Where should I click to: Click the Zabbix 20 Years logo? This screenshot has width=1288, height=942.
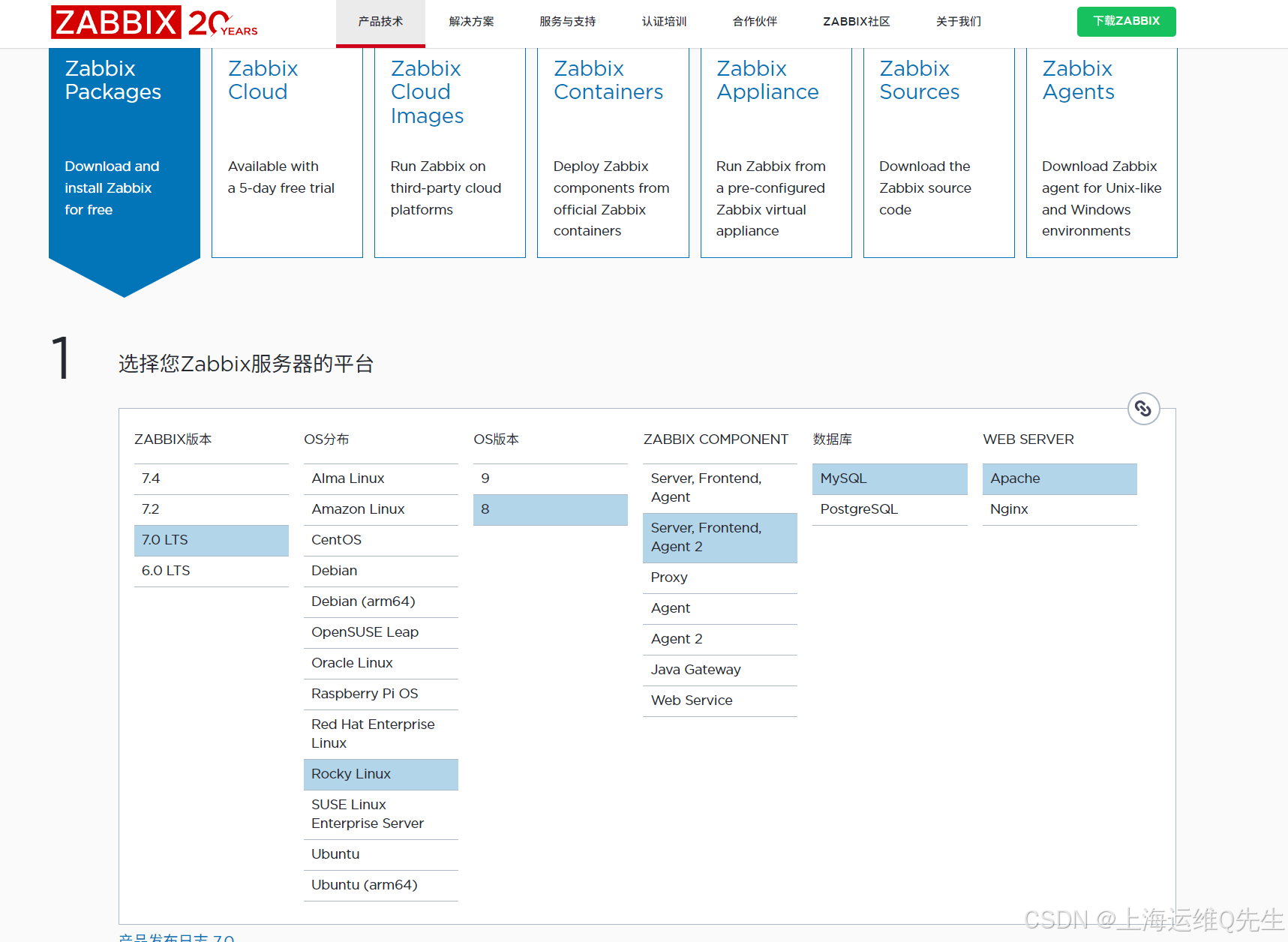(154, 22)
